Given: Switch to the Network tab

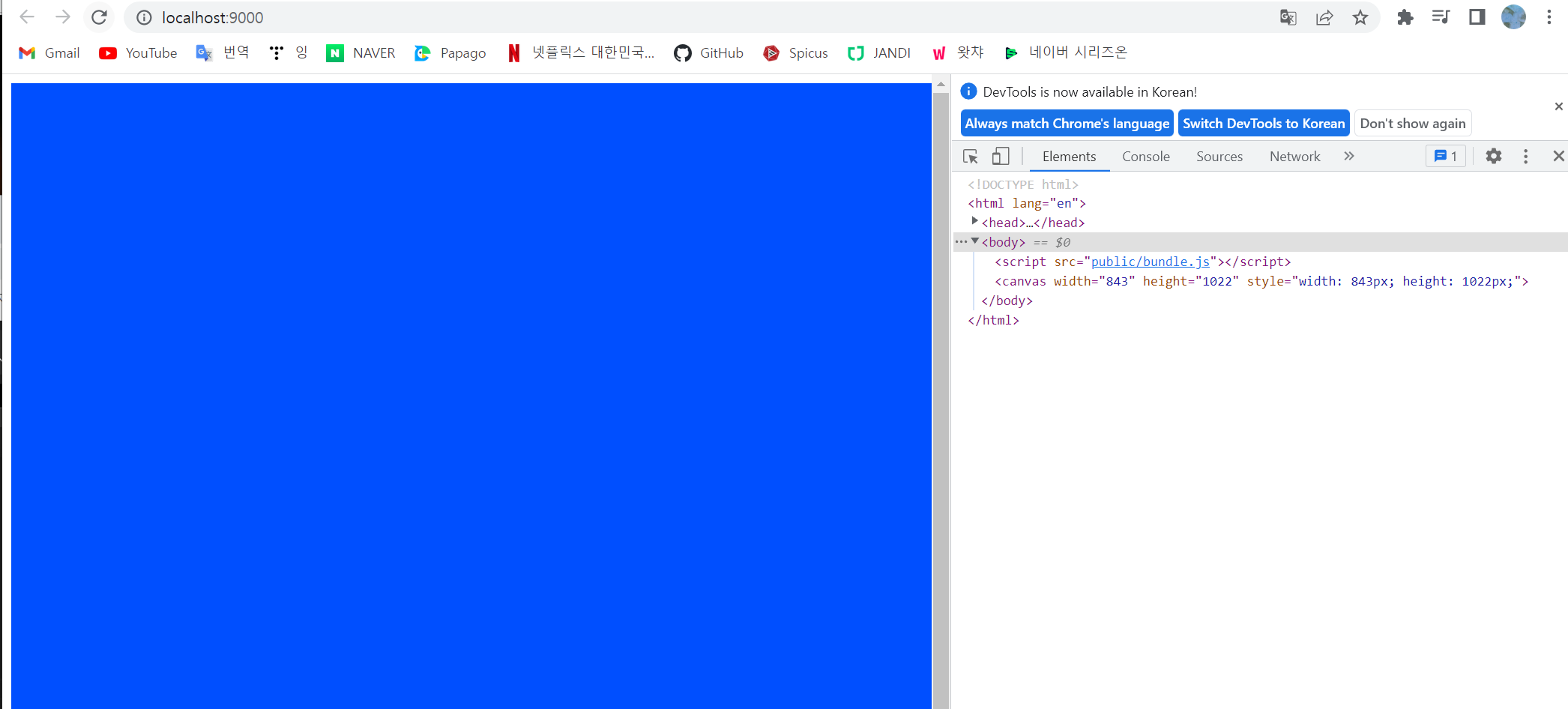Looking at the screenshot, I should [1294, 156].
